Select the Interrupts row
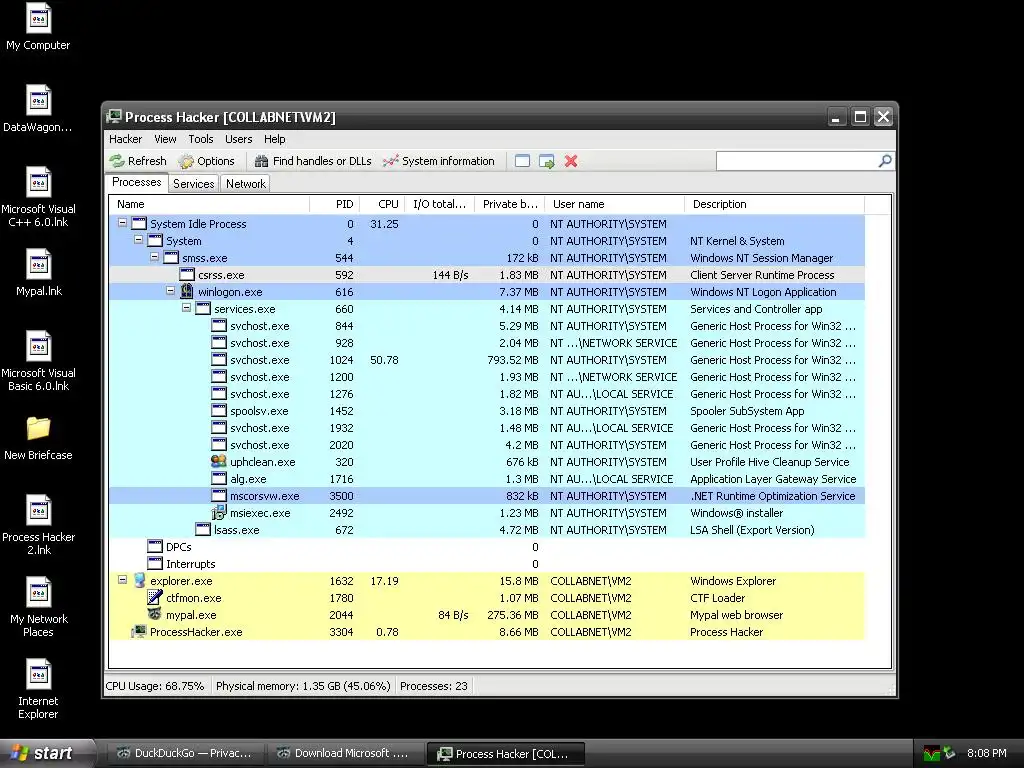 coord(487,564)
